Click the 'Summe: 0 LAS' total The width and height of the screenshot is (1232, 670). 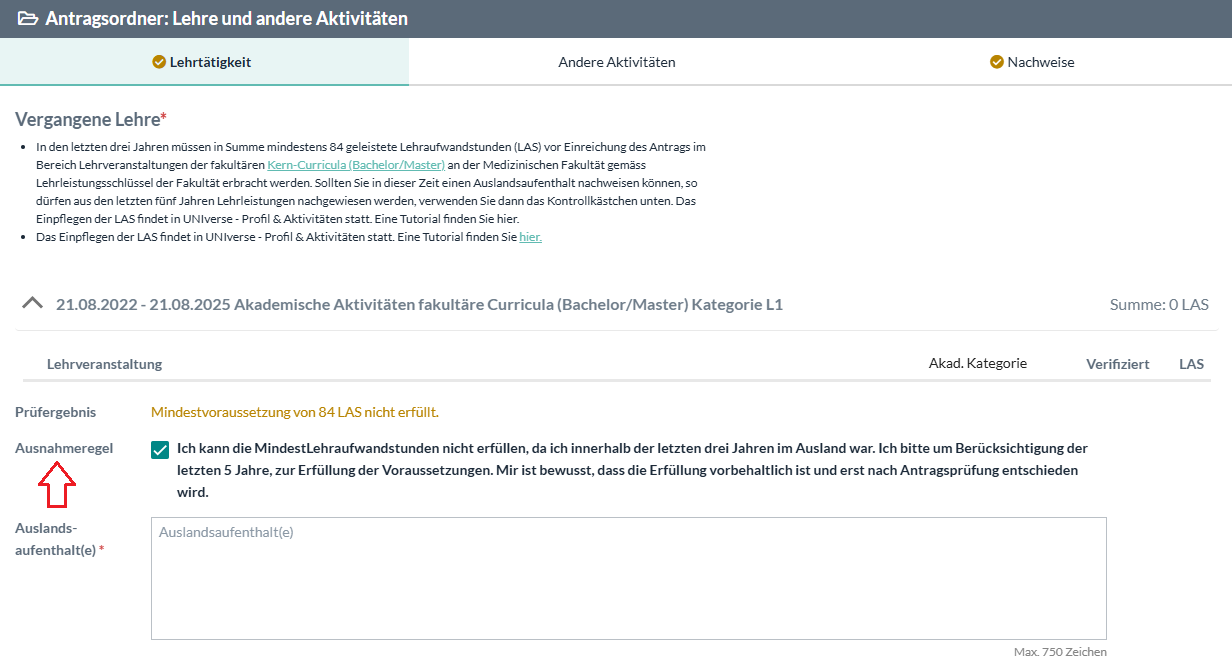pyautogui.click(x=1159, y=304)
